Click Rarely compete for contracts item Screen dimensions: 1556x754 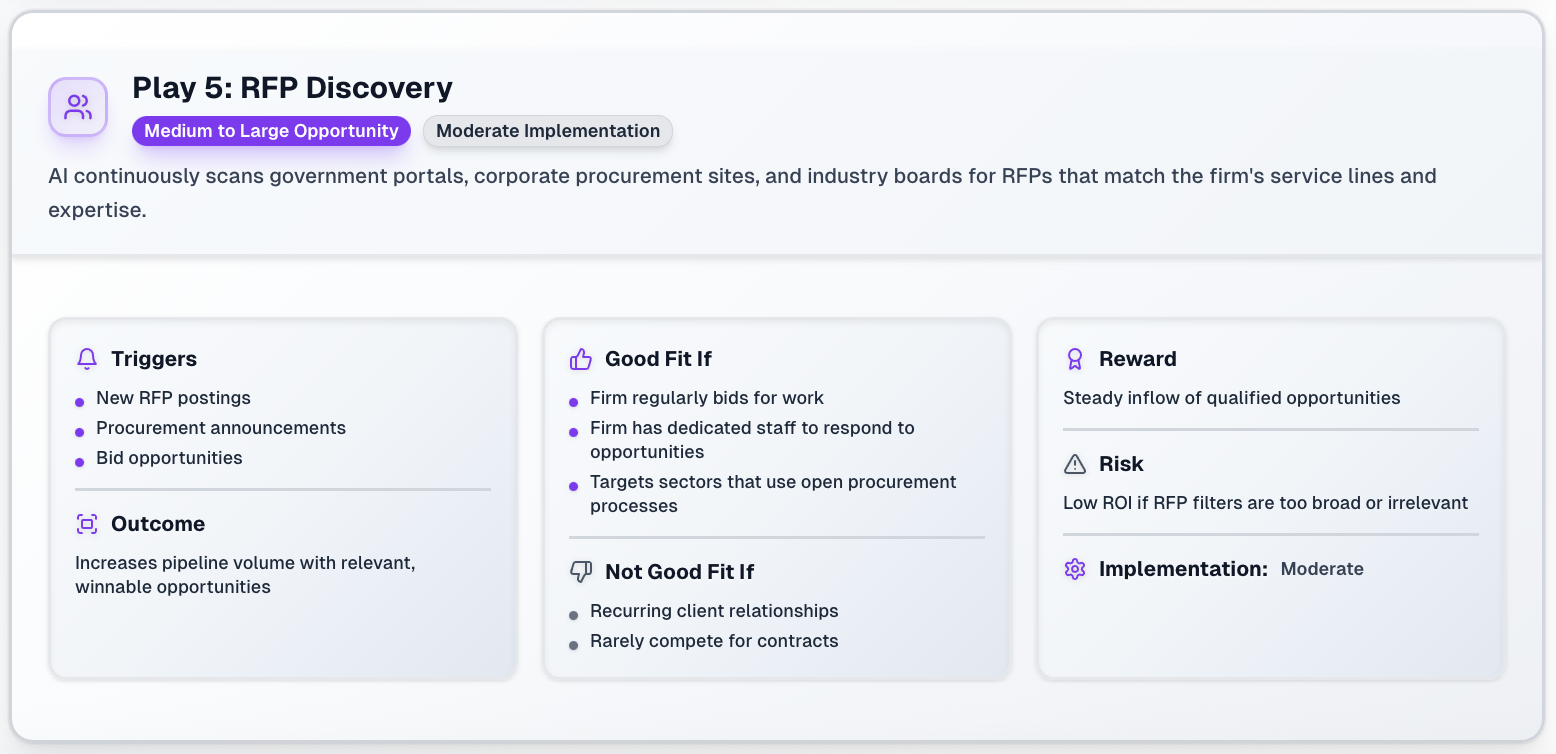pos(714,641)
